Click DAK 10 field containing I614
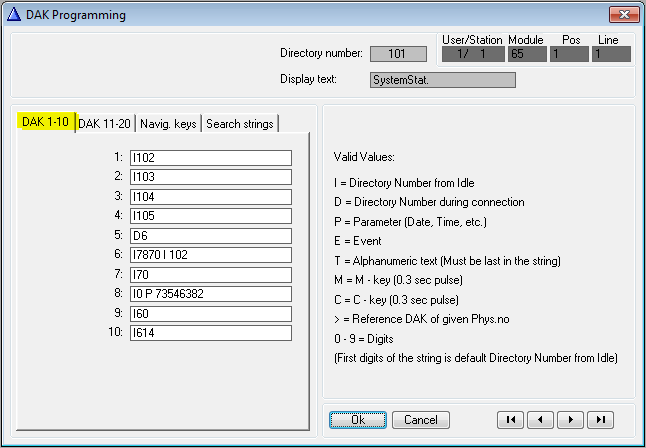Image resolution: width=646 pixels, height=448 pixels. click(209, 332)
